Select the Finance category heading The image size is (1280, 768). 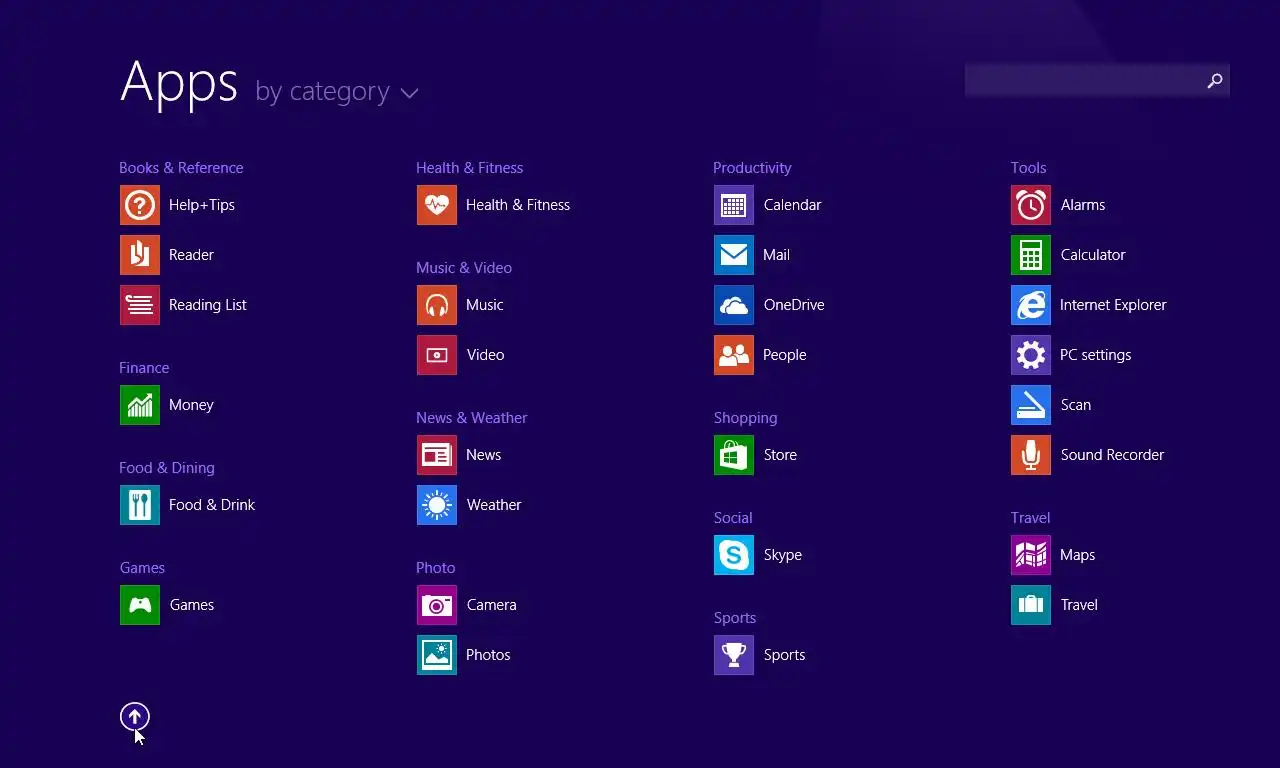(144, 368)
